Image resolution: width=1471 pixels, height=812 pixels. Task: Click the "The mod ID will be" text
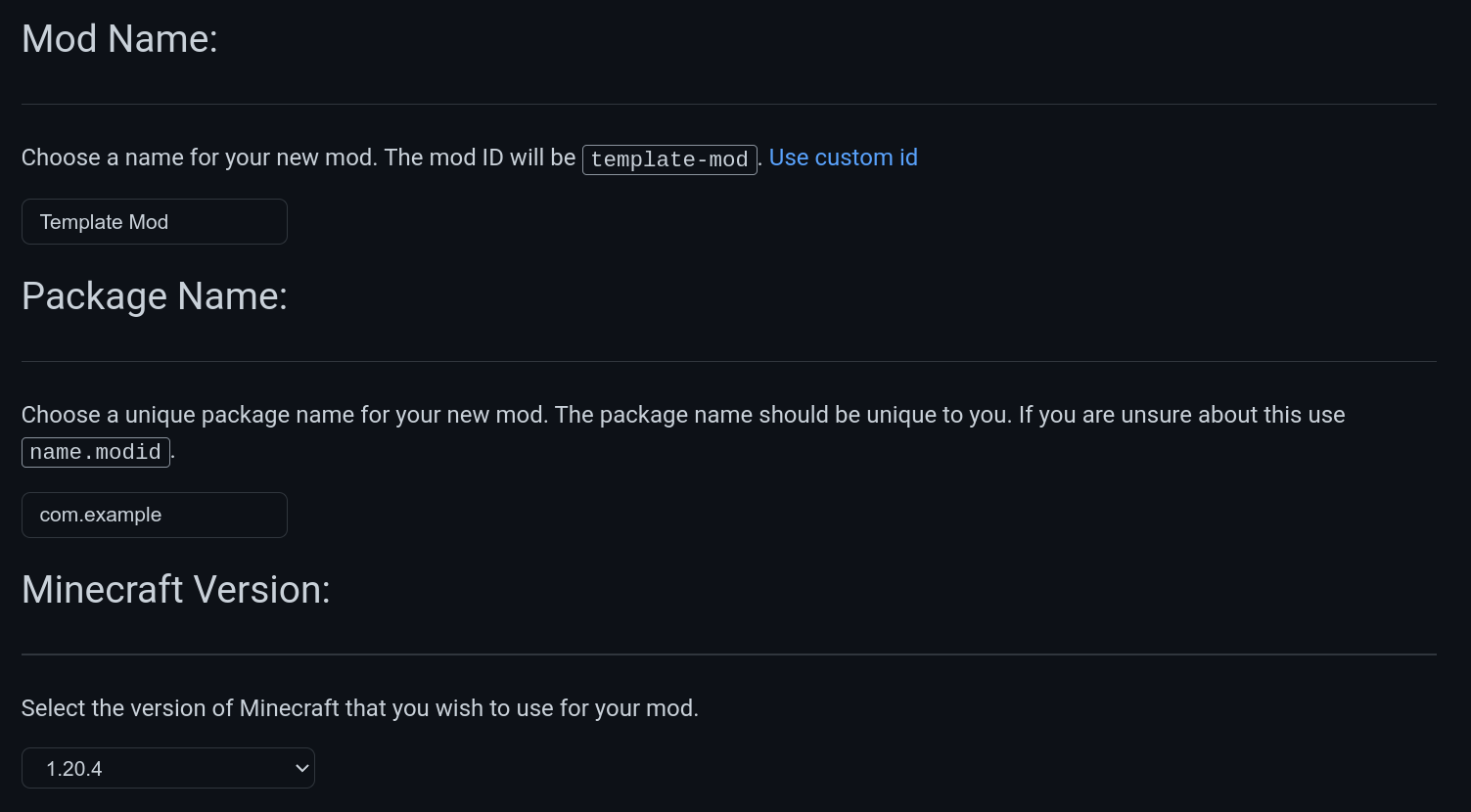point(480,158)
